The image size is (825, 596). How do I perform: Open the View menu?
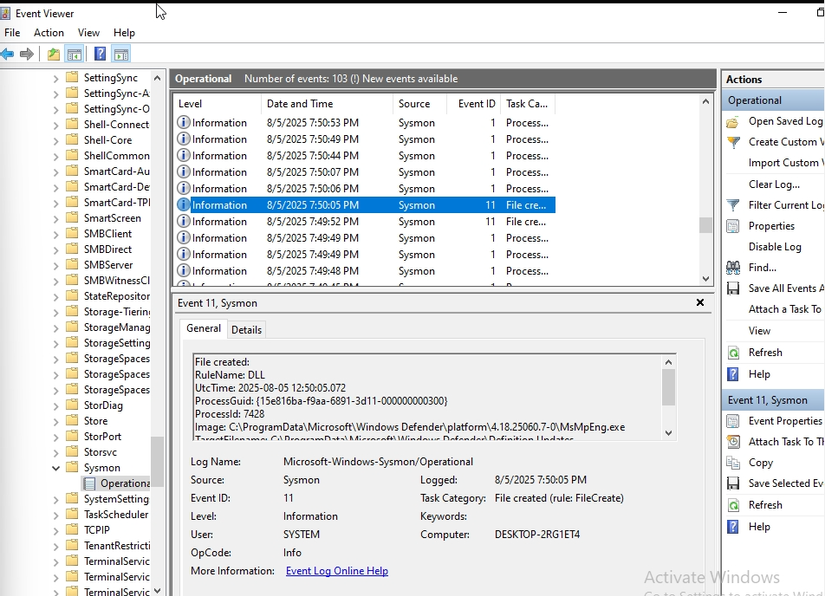tap(88, 33)
